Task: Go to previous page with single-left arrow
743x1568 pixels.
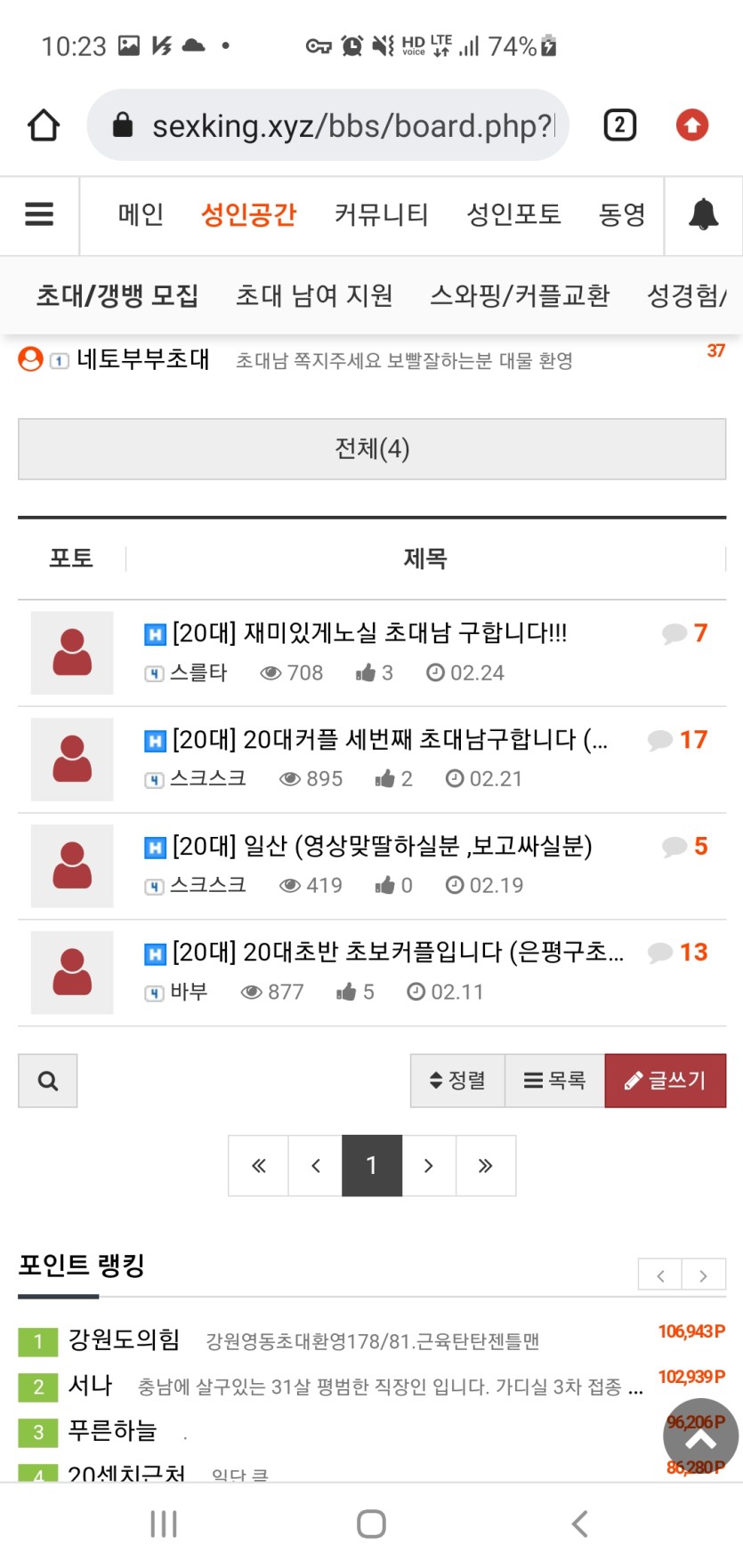Action: [315, 1165]
